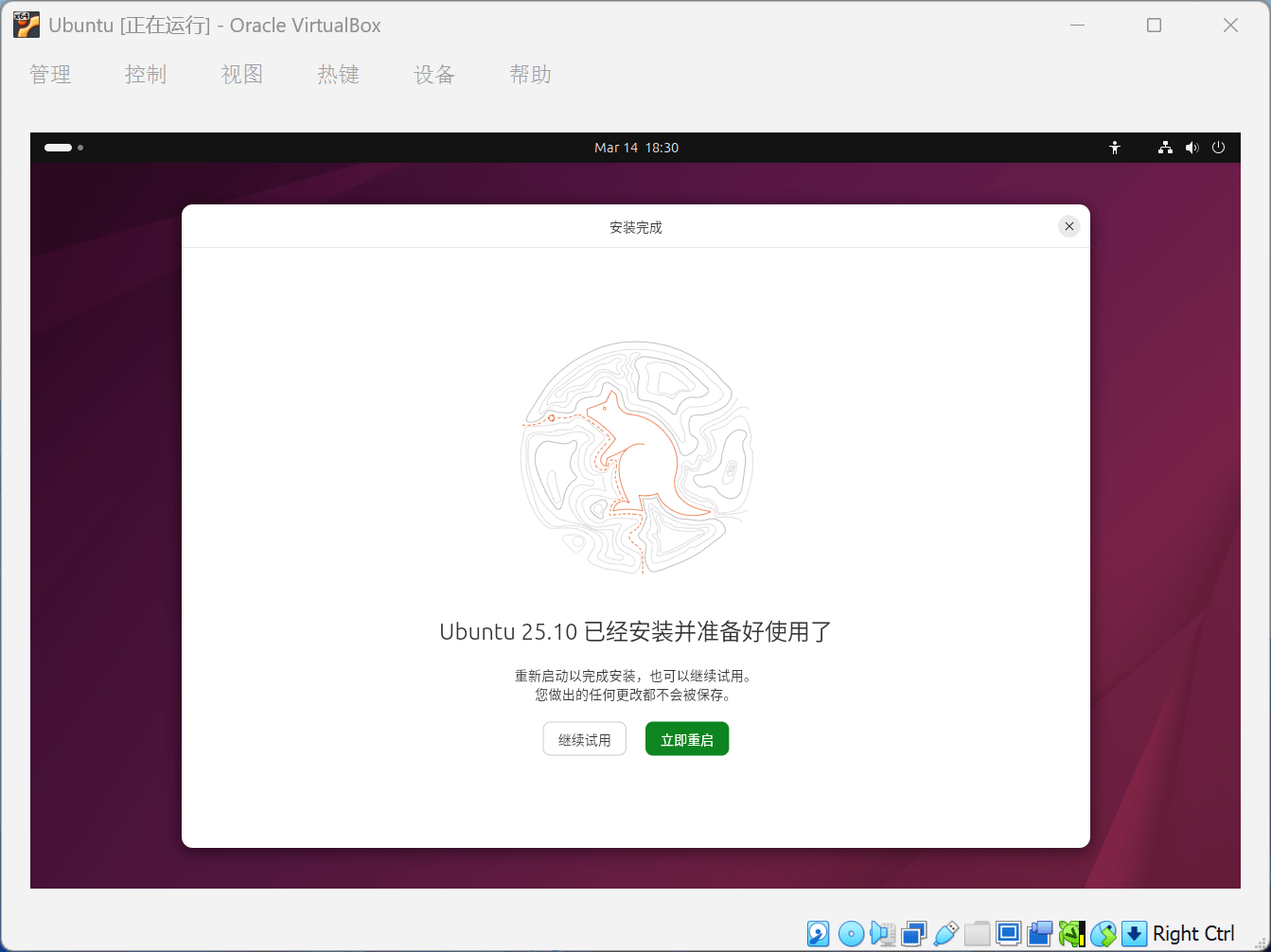Image resolution: width=1271 pixels, height=952 pixels.
Task: Open the 设备 menu
Action: tap(434, 75)
